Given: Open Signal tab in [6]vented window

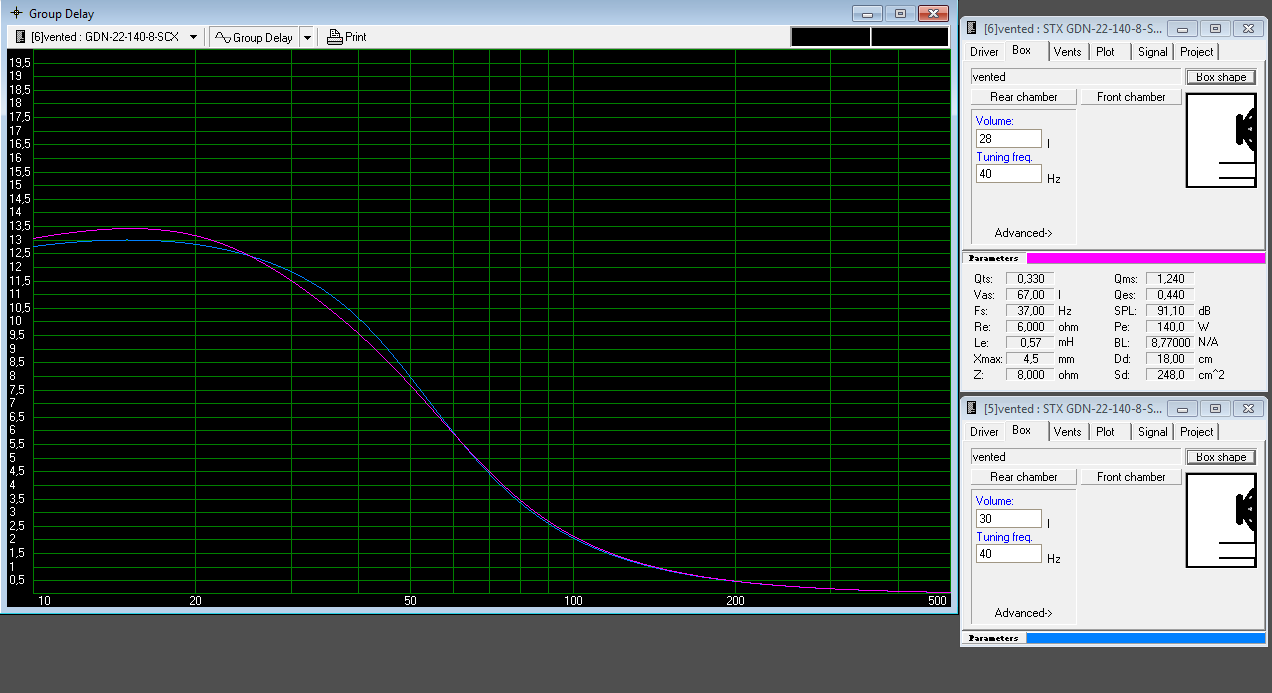Looking at the screenshot, I should pyautogui.click(x=1152, y=52).
